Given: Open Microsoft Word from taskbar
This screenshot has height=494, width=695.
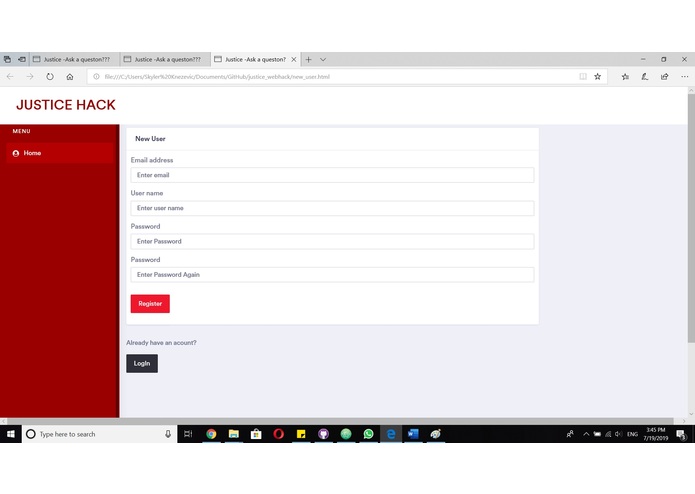Looking at the screenshot, I should point(413,434).
